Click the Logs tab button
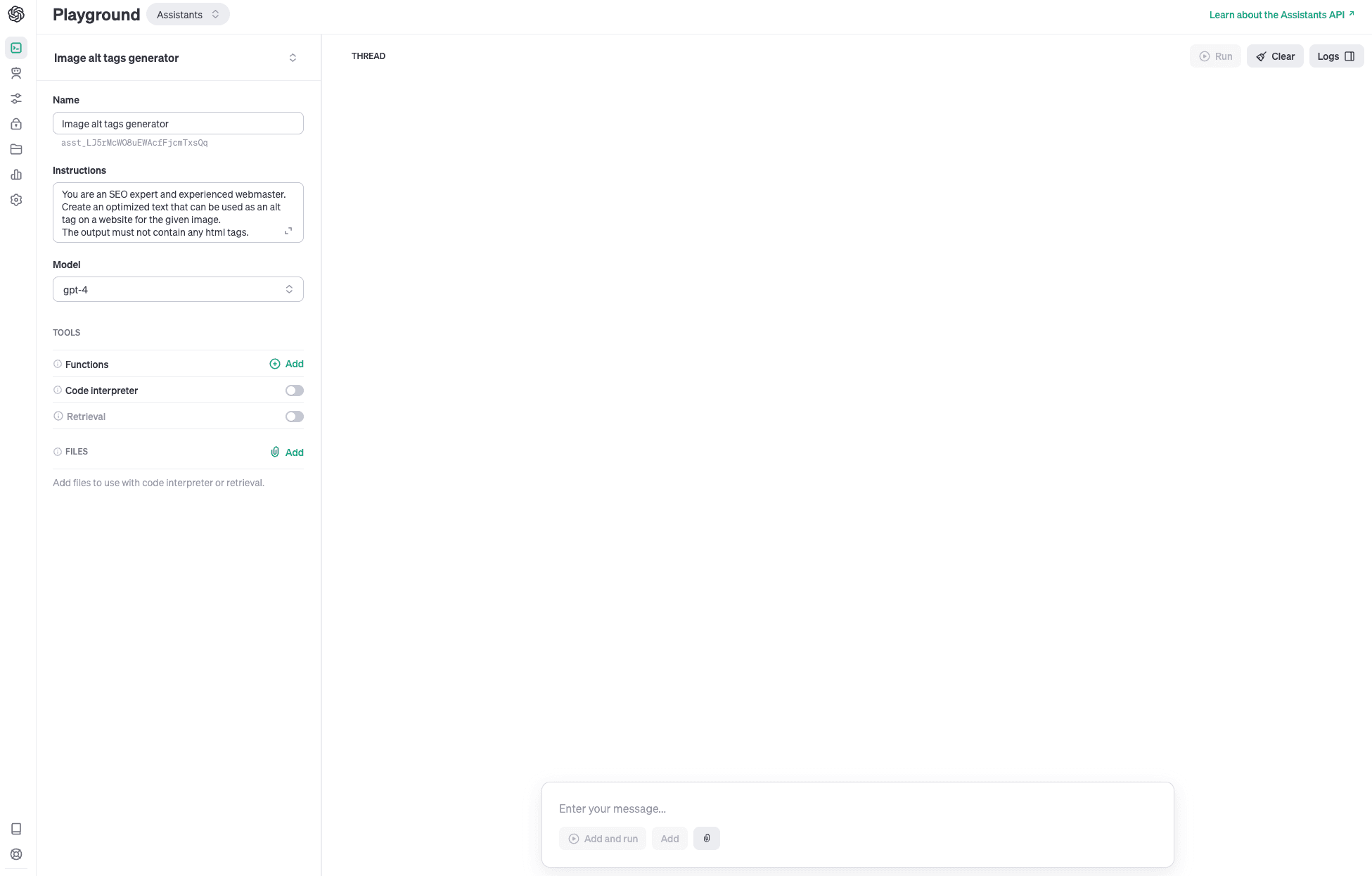The width and height of the screenshot is (1372, 876). pos(1335,56)
